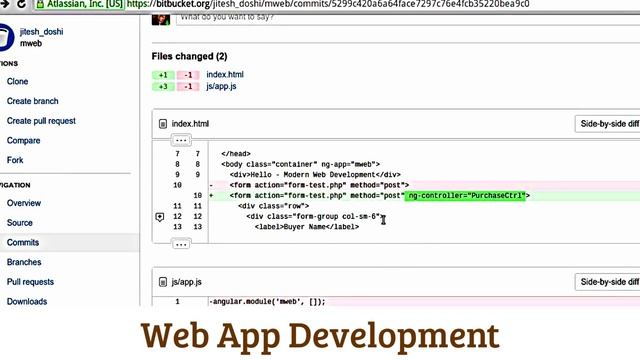Select Create branch in the sidebar

click(x=33, y=101)
